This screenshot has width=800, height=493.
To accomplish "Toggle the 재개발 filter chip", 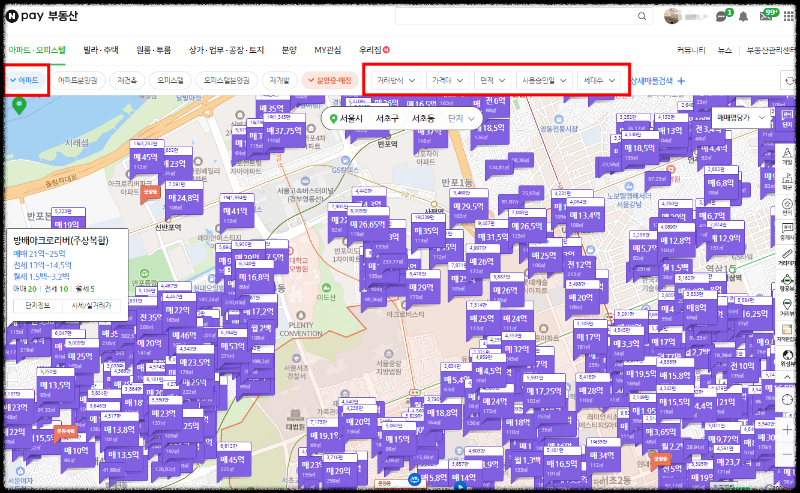I will click(x=280, y=80).
